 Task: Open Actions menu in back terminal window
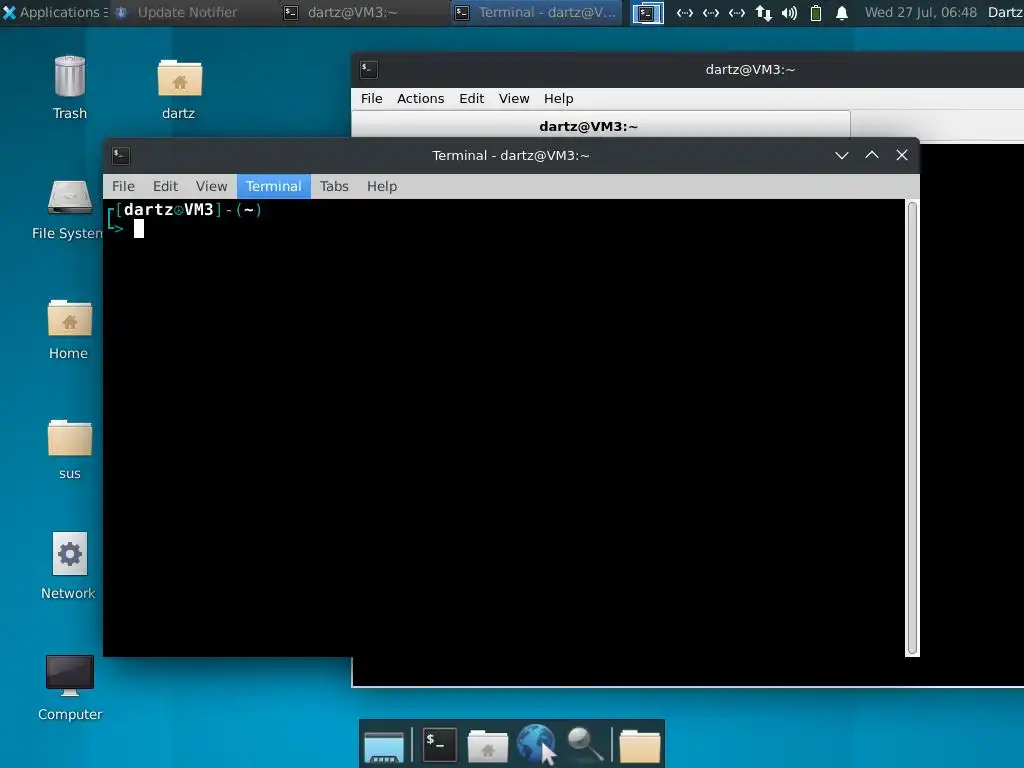click(x=421, y=99)
